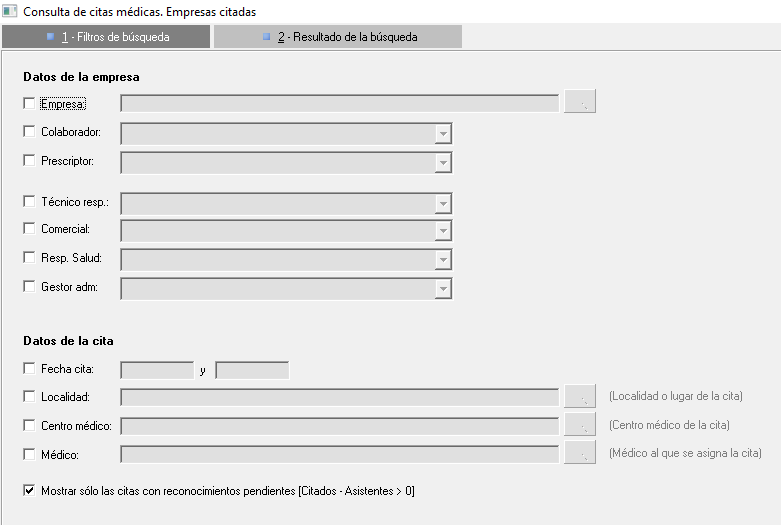Select the Resp. Salud checkbox
This screenshot has height=525, width=781.
pos(28,258)
